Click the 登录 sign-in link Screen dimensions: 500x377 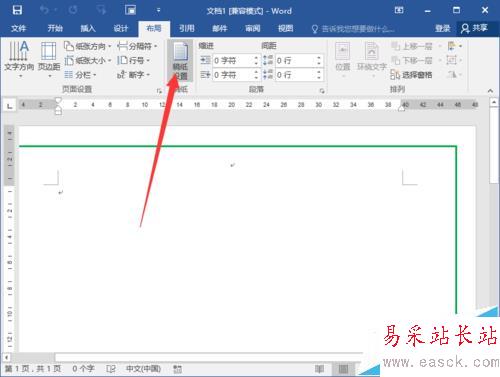[442, 28]
